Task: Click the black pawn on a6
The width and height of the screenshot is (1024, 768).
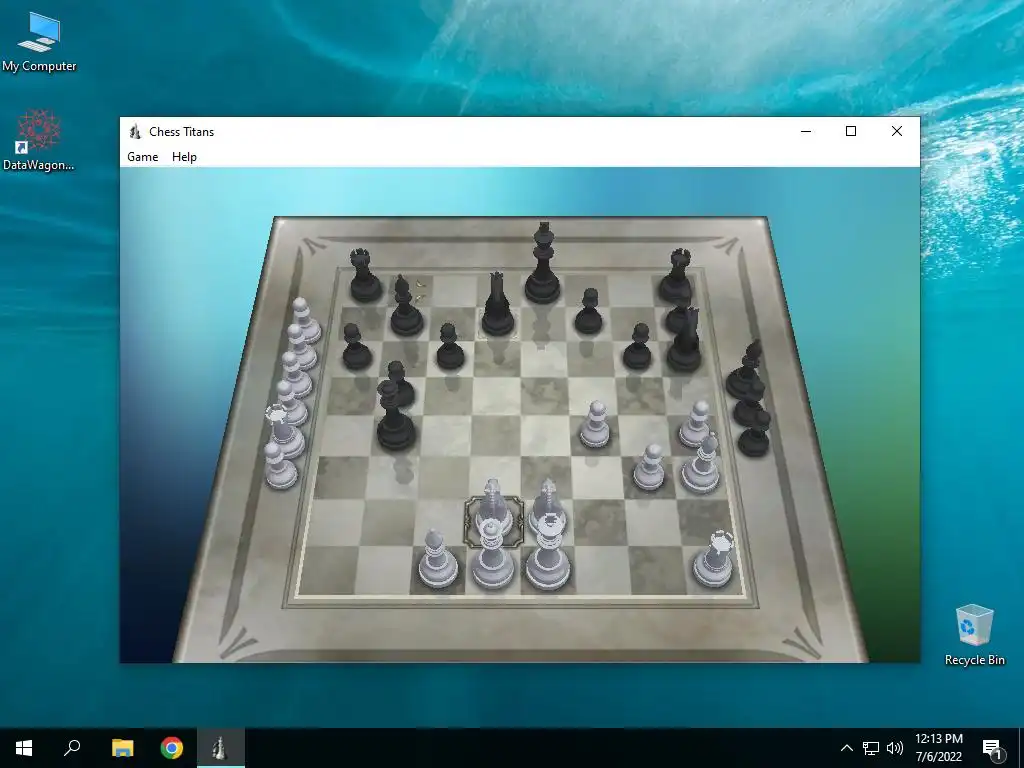Action: pyautogui.click(x=356, y=347)
